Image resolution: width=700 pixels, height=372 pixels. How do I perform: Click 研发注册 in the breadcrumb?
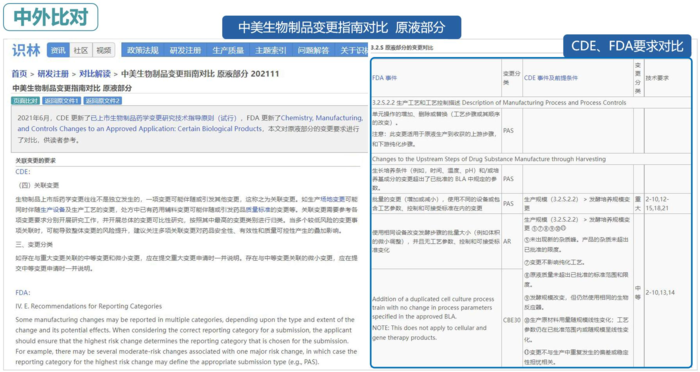53,74
